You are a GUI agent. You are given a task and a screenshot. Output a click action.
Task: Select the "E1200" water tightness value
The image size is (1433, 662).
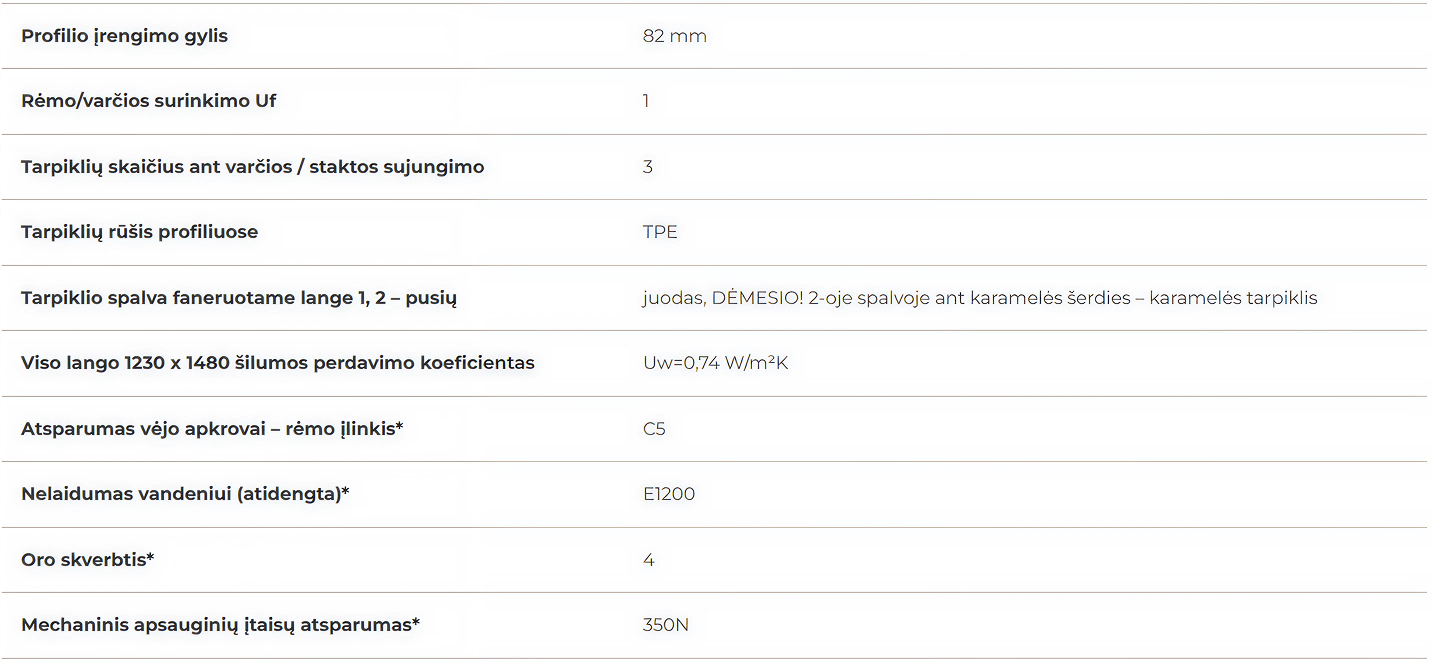[x=668, y=494]
